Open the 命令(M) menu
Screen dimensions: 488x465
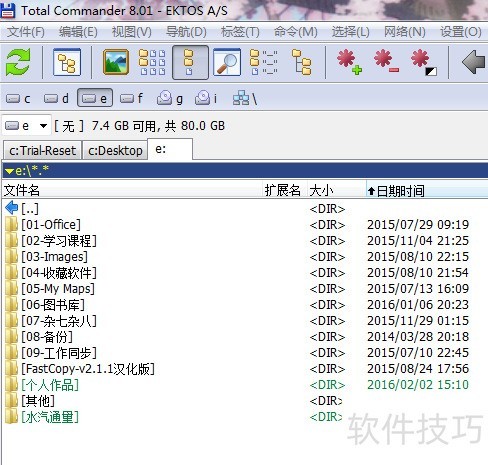(x=295, y=32)
